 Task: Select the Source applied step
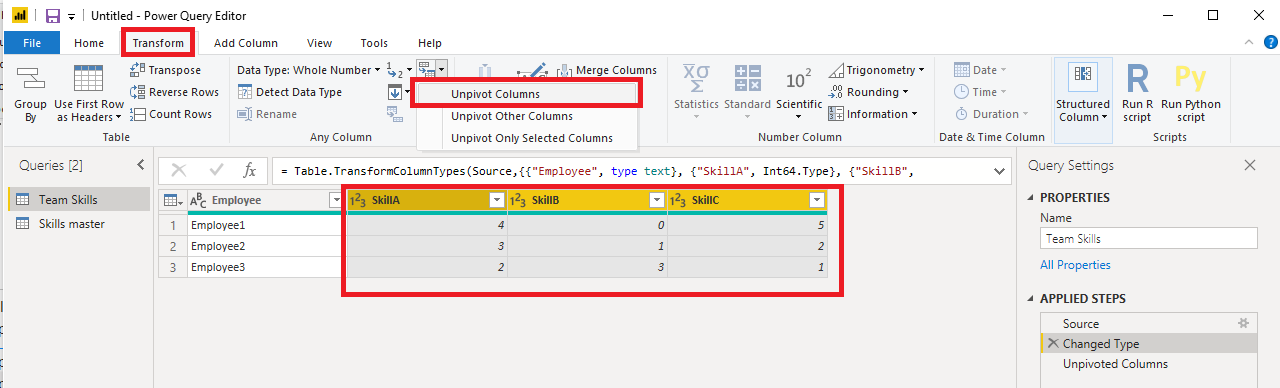(x=1148, y=323)
